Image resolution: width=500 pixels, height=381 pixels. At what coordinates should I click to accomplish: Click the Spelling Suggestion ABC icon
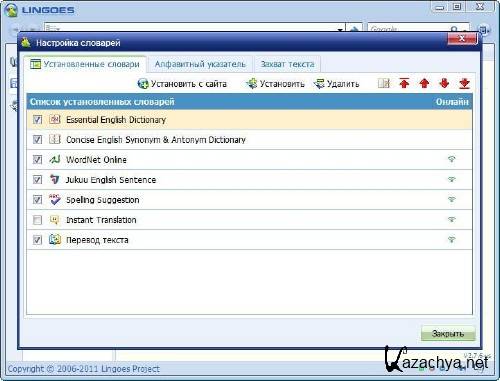(55, 199)
